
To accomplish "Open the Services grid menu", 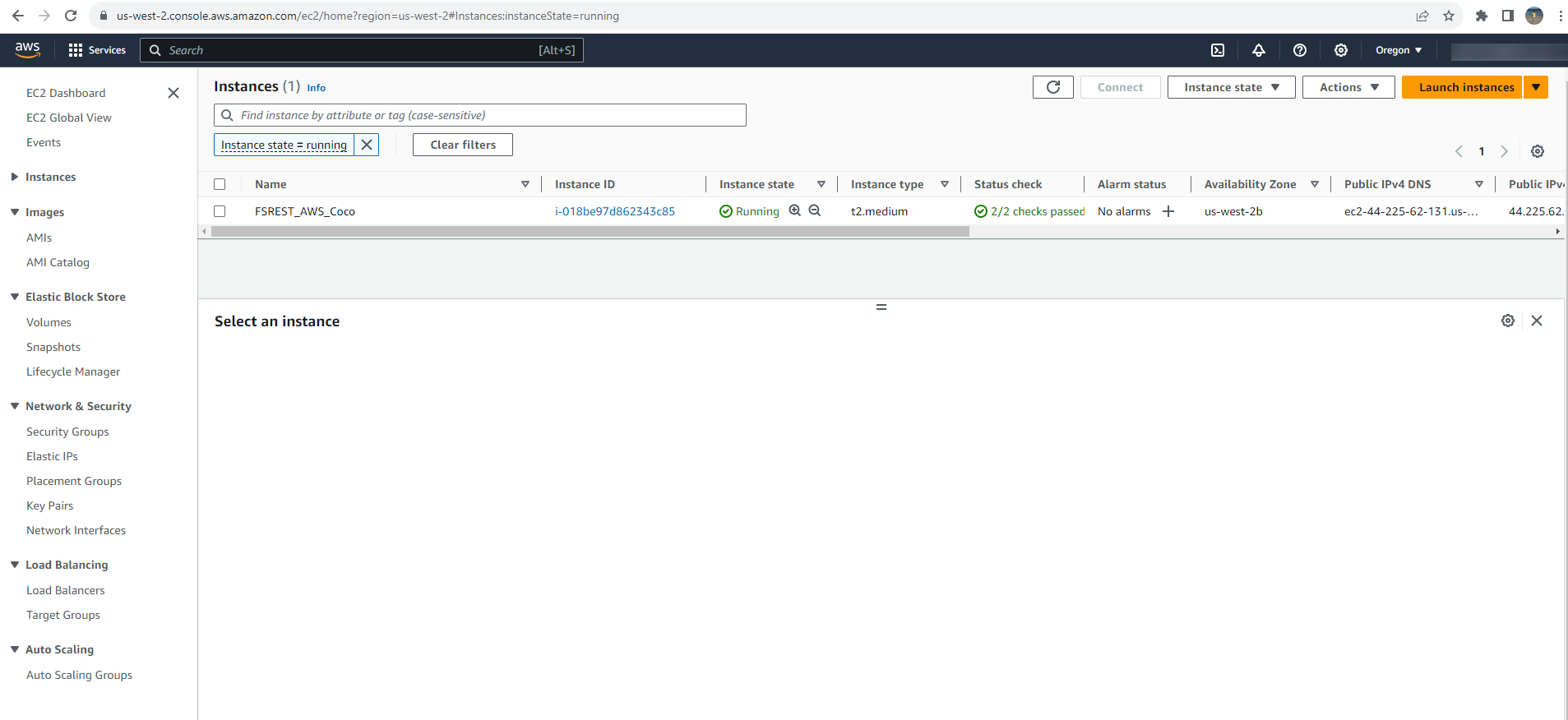I will click(x=97, y=50).
